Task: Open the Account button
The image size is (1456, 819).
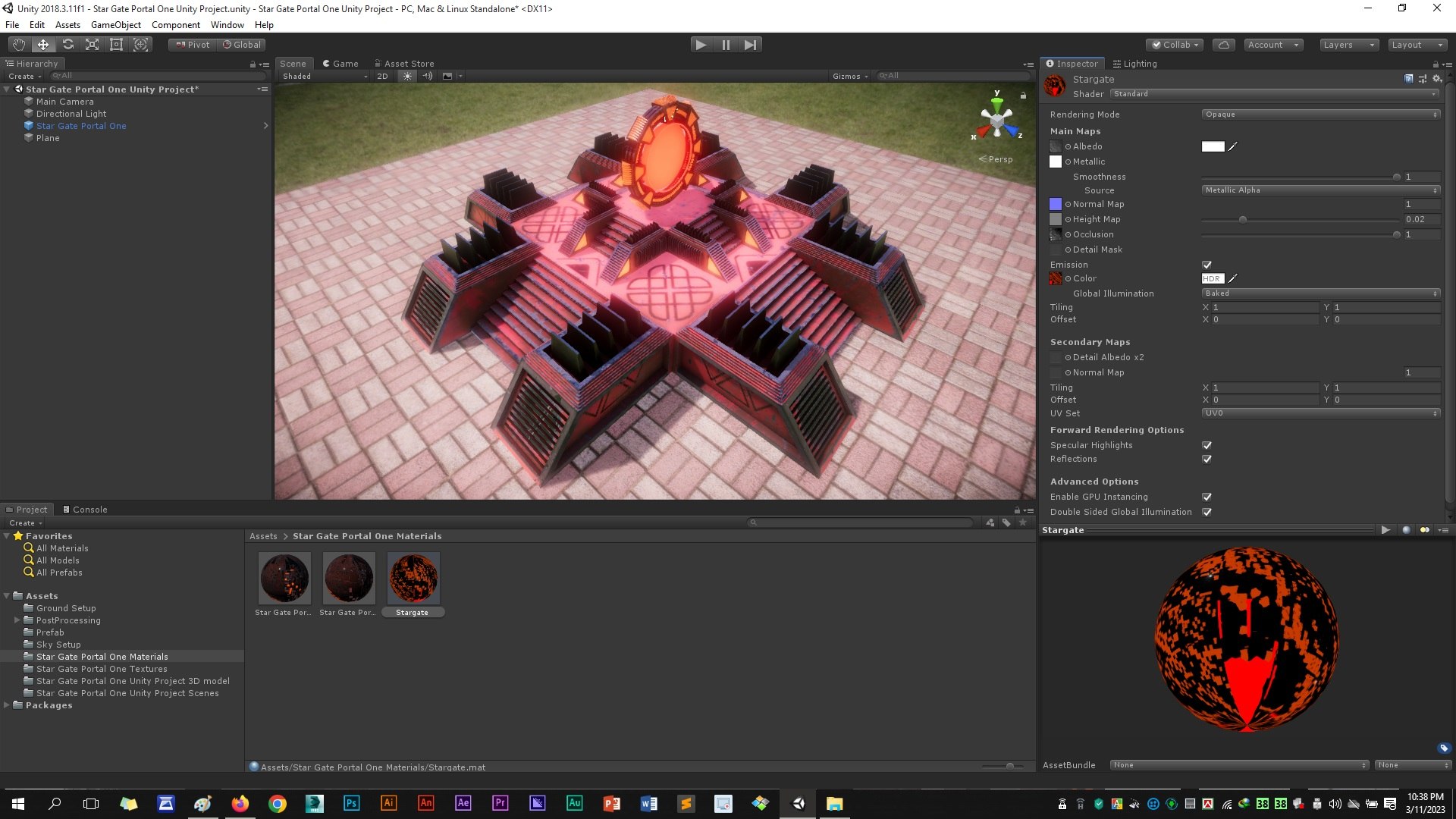Action: pos(1273,45)
